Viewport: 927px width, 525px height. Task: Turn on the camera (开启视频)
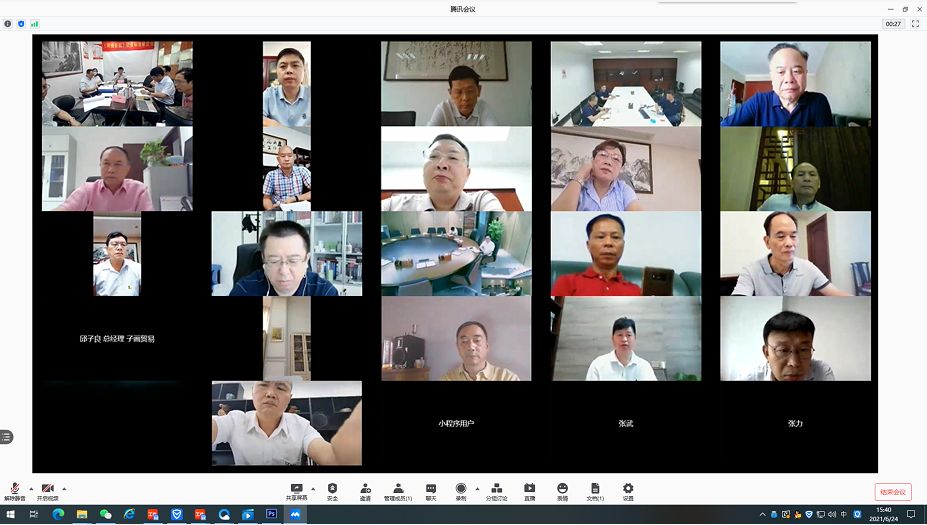(47, 491)
